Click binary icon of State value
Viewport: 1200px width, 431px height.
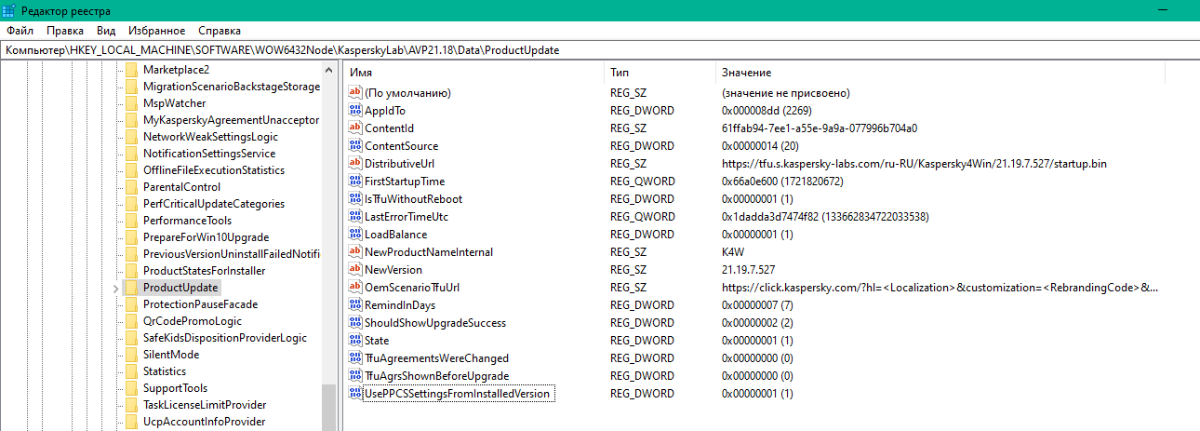355,340
